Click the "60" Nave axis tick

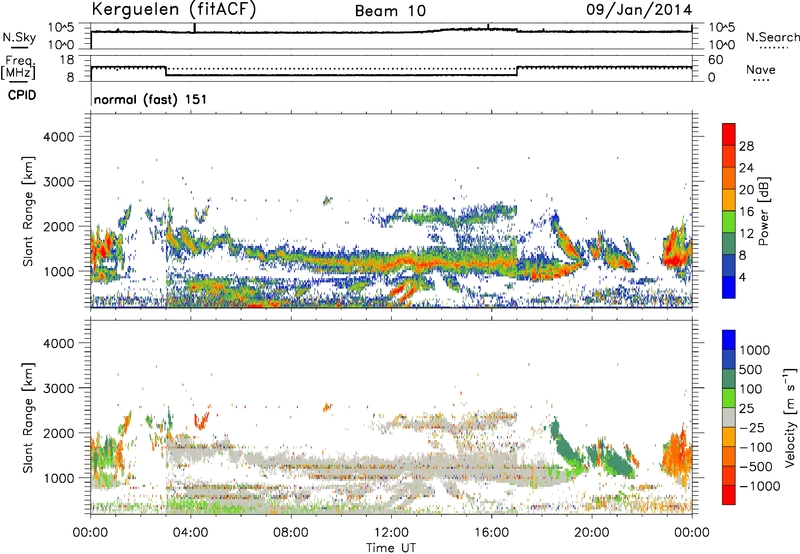click(715, 60)
